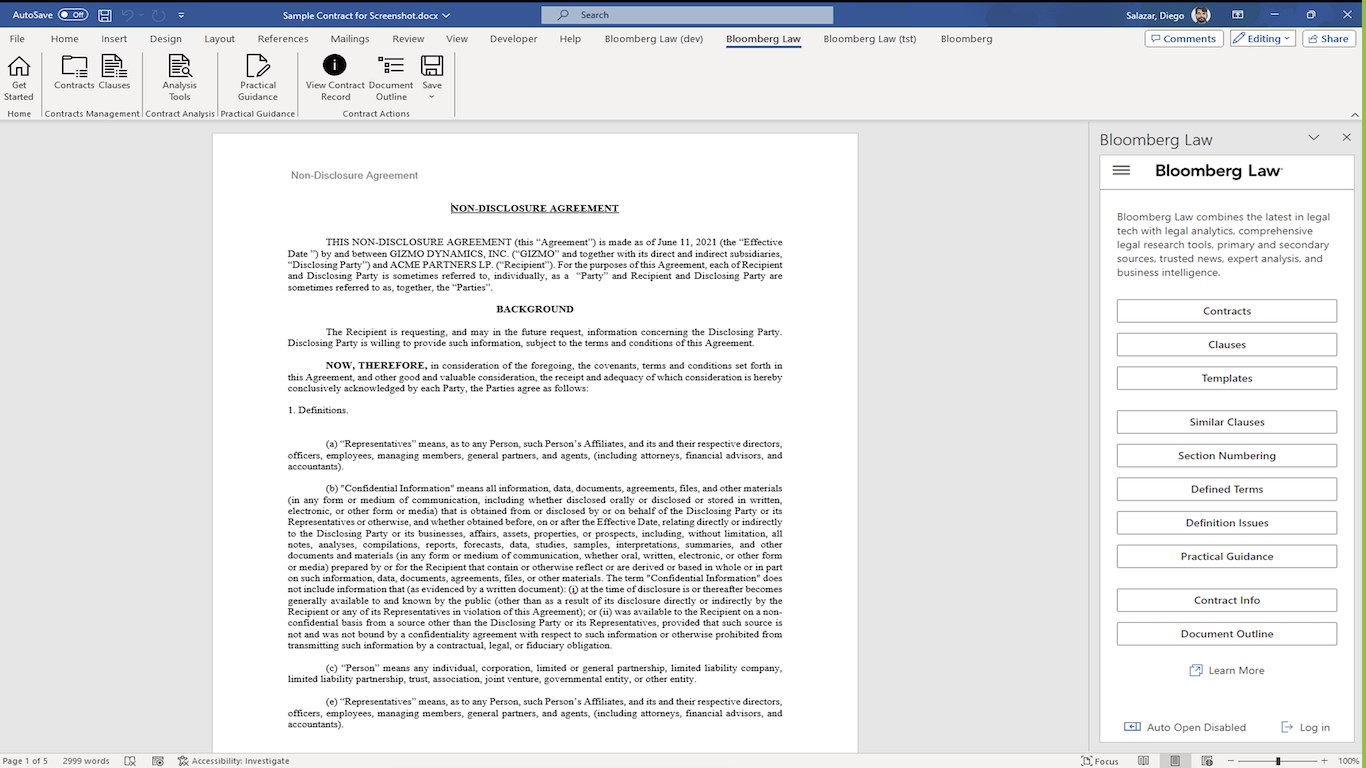Image resolution: width=1366 pixels, height=768 pixels.
Task: Open the File menu
Action: 17,39
